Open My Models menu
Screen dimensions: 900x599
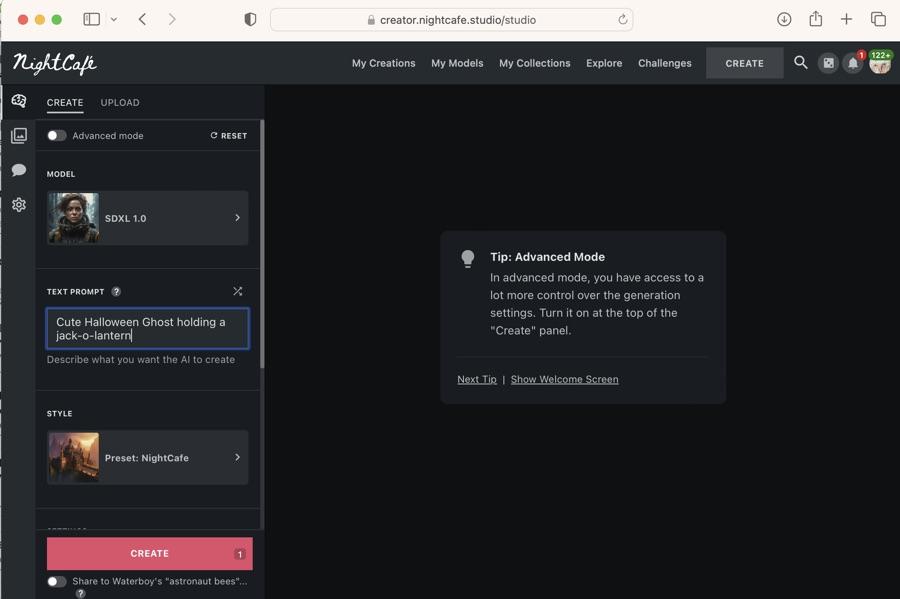point(457,63)
